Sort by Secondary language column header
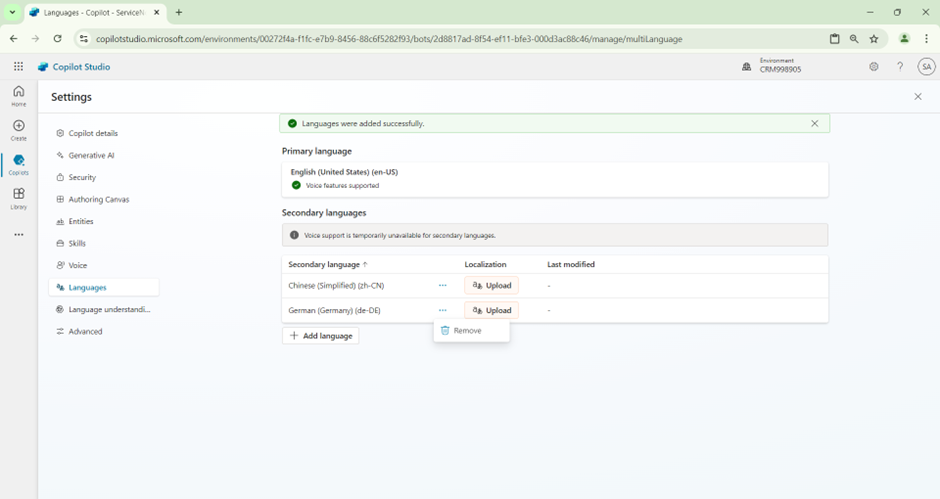 327,265
